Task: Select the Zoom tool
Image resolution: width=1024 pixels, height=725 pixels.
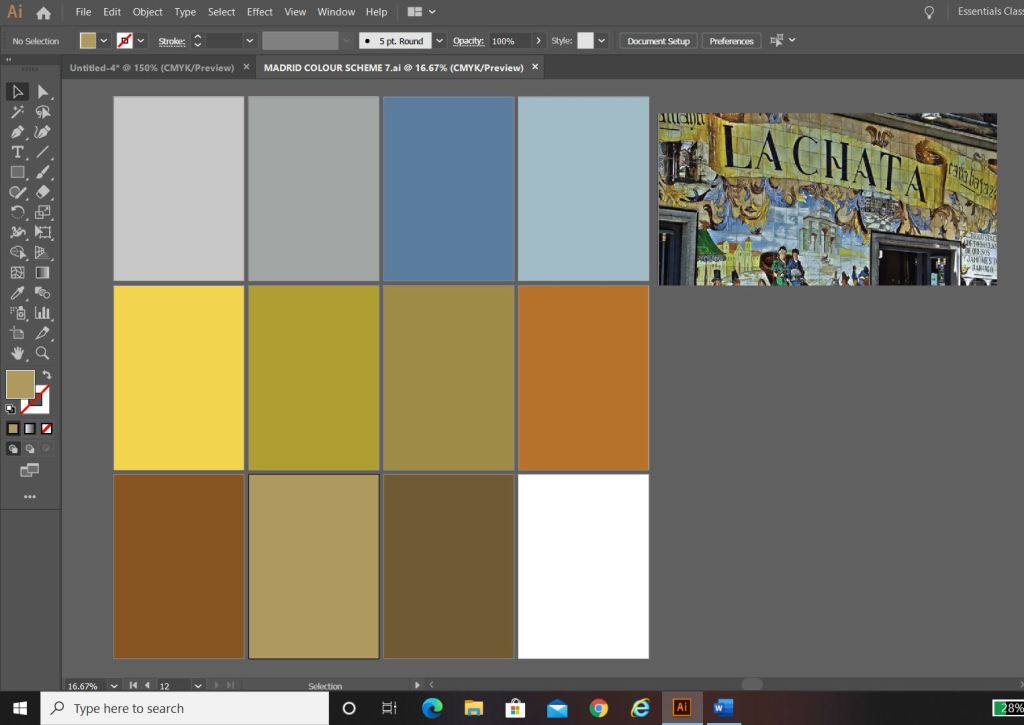Action: (x=43, y=353)
